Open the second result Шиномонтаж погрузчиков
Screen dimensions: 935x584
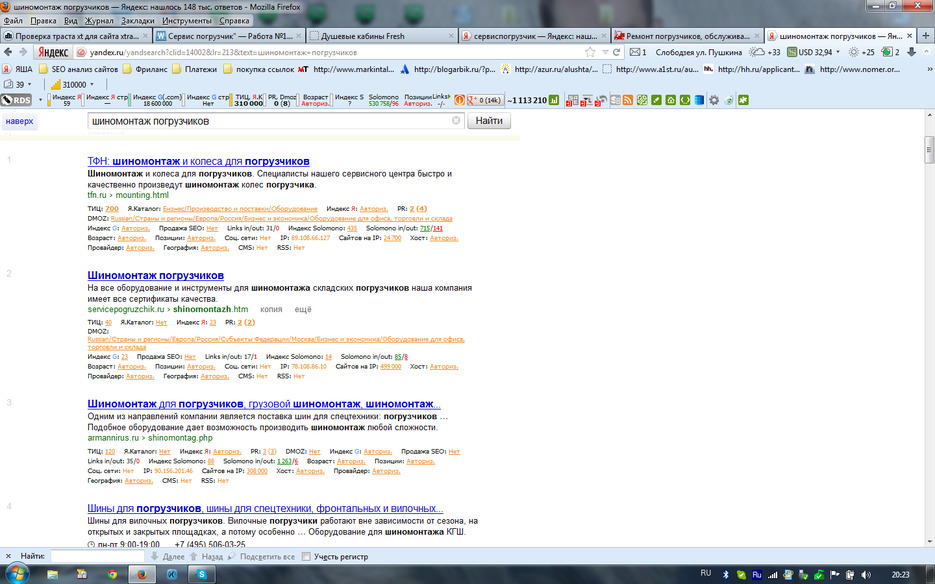click(156, 275)
